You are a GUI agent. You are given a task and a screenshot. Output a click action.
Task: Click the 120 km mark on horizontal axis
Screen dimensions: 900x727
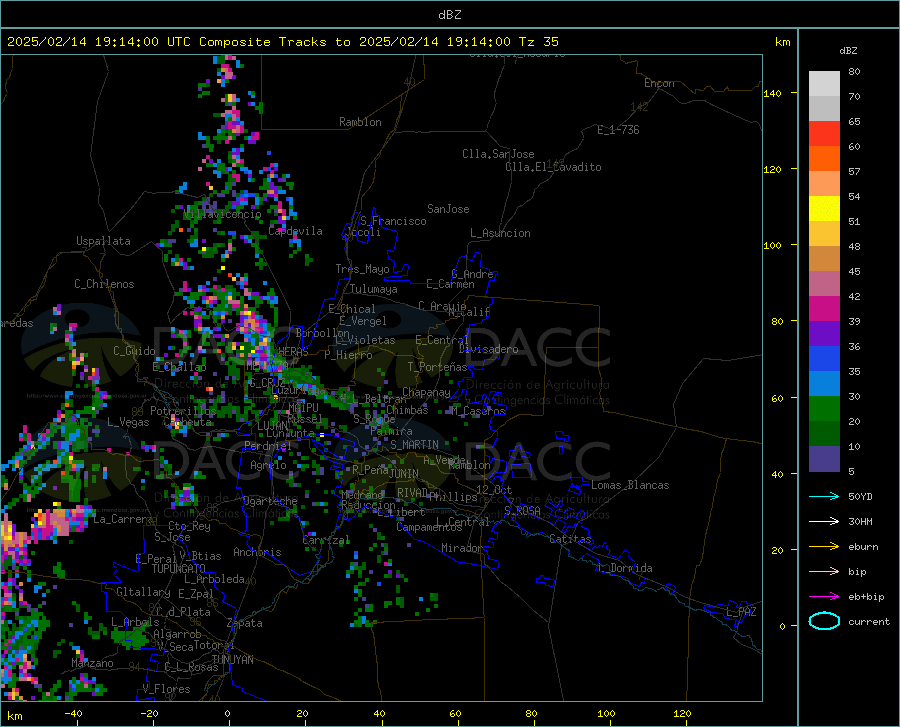coord(682,713)
